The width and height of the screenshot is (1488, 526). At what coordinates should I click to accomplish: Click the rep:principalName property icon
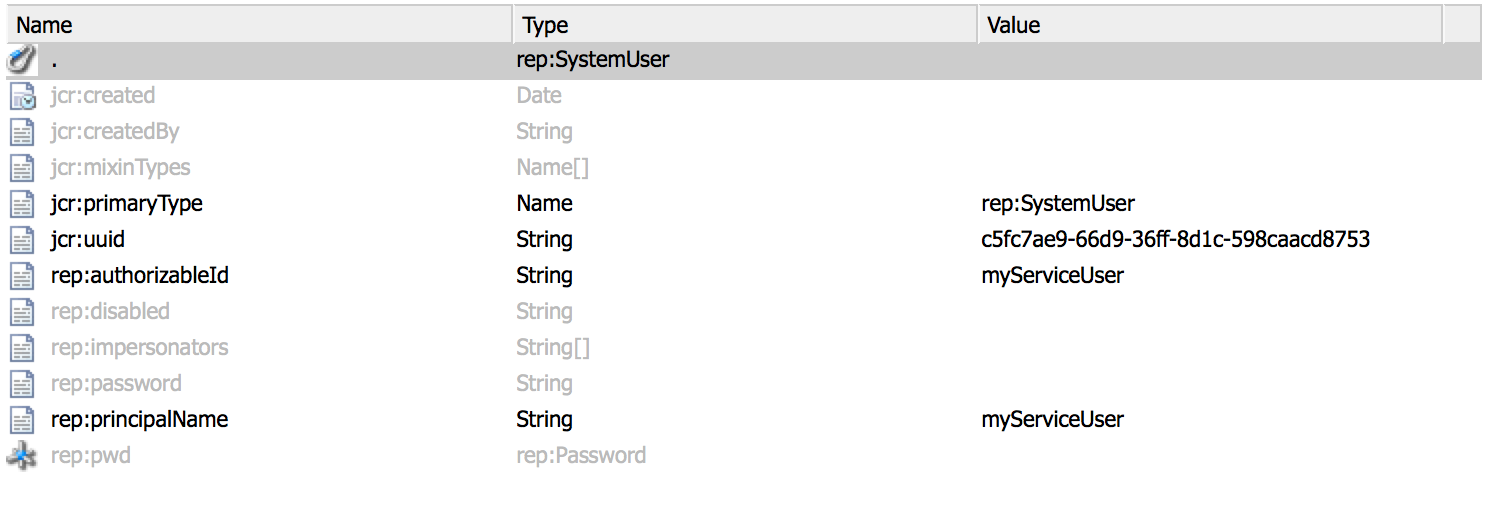click(x=21, y=420)
